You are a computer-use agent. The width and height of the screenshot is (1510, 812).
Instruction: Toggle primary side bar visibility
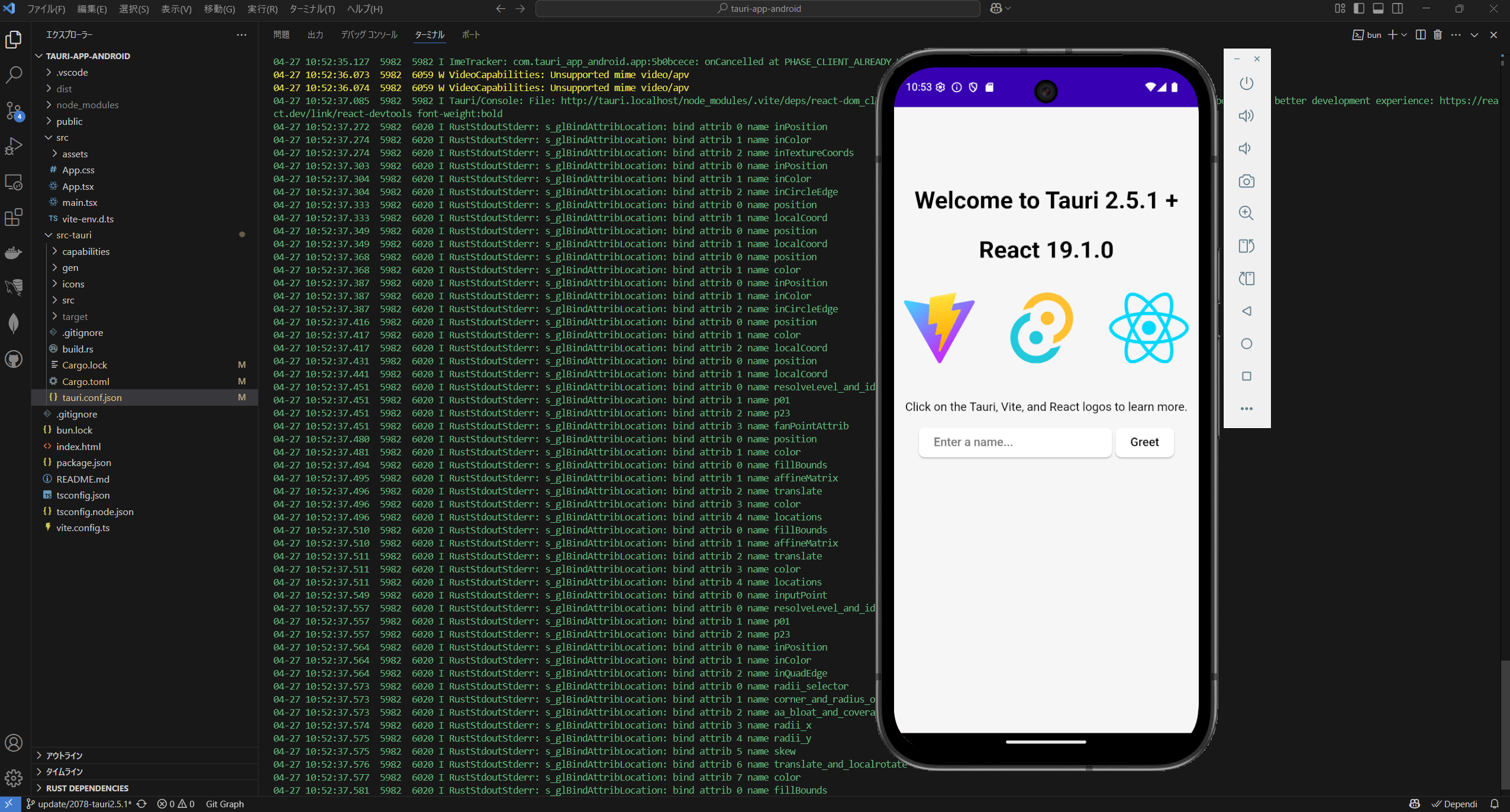tap(1359, 8)
